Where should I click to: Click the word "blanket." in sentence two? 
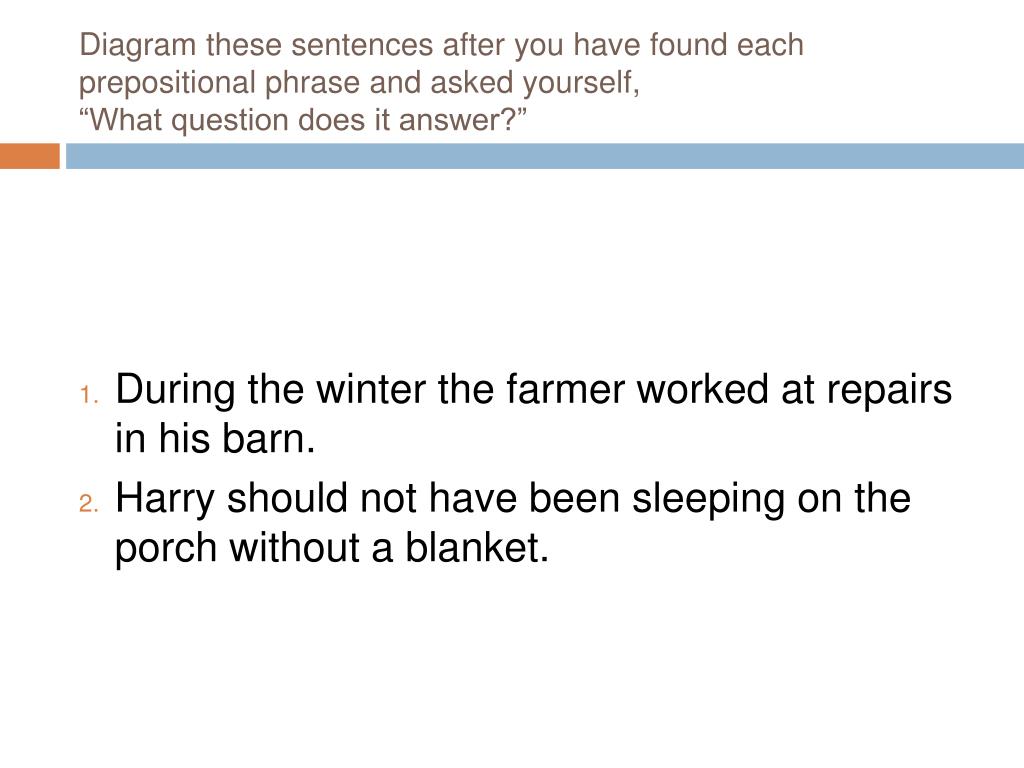point(477,547)
